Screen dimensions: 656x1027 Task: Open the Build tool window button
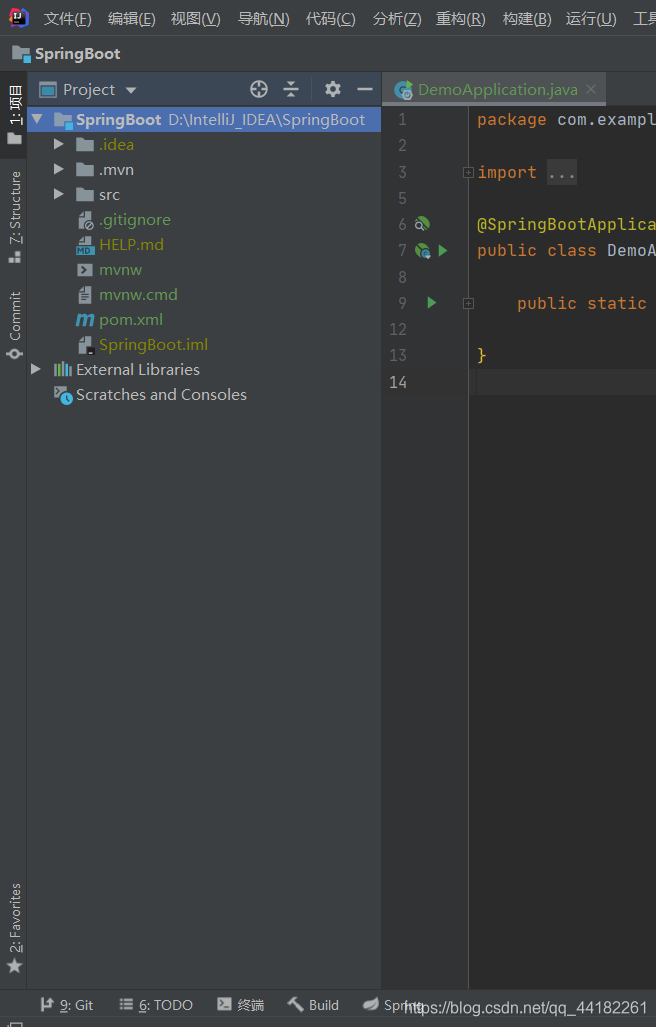pos(313,1005)
